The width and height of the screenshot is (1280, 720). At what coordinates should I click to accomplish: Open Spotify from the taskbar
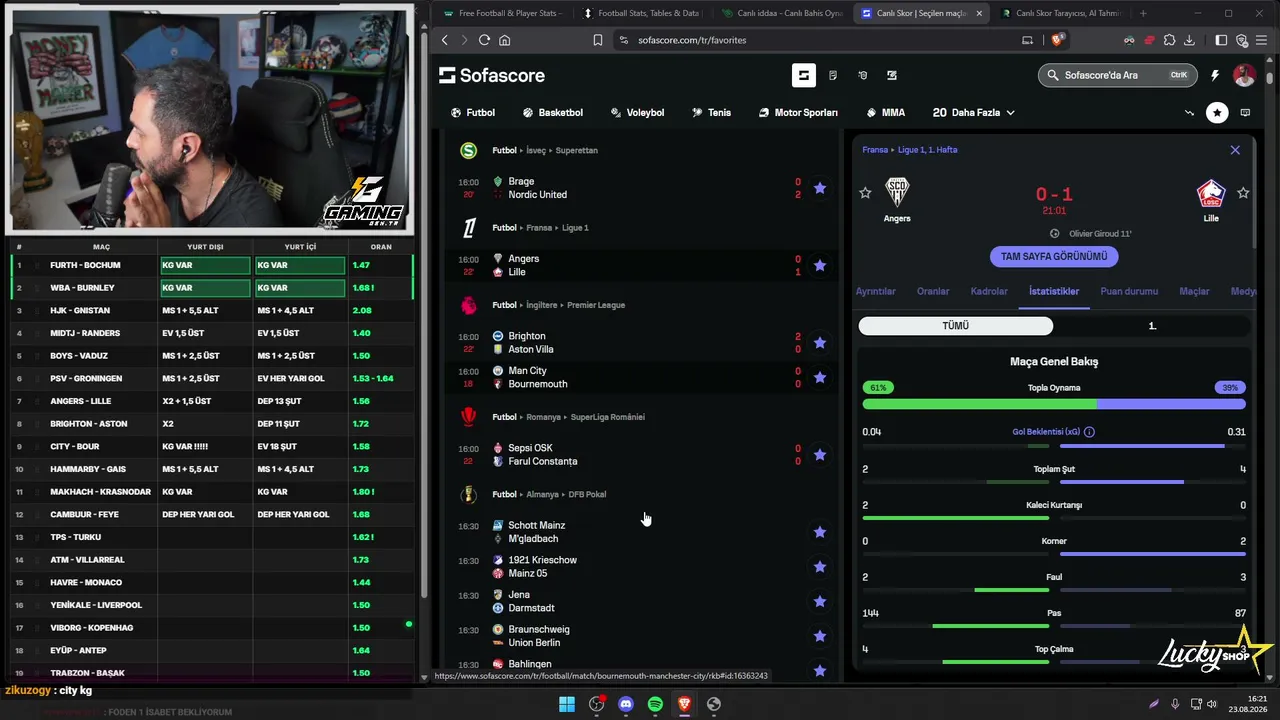pos(655,704)
